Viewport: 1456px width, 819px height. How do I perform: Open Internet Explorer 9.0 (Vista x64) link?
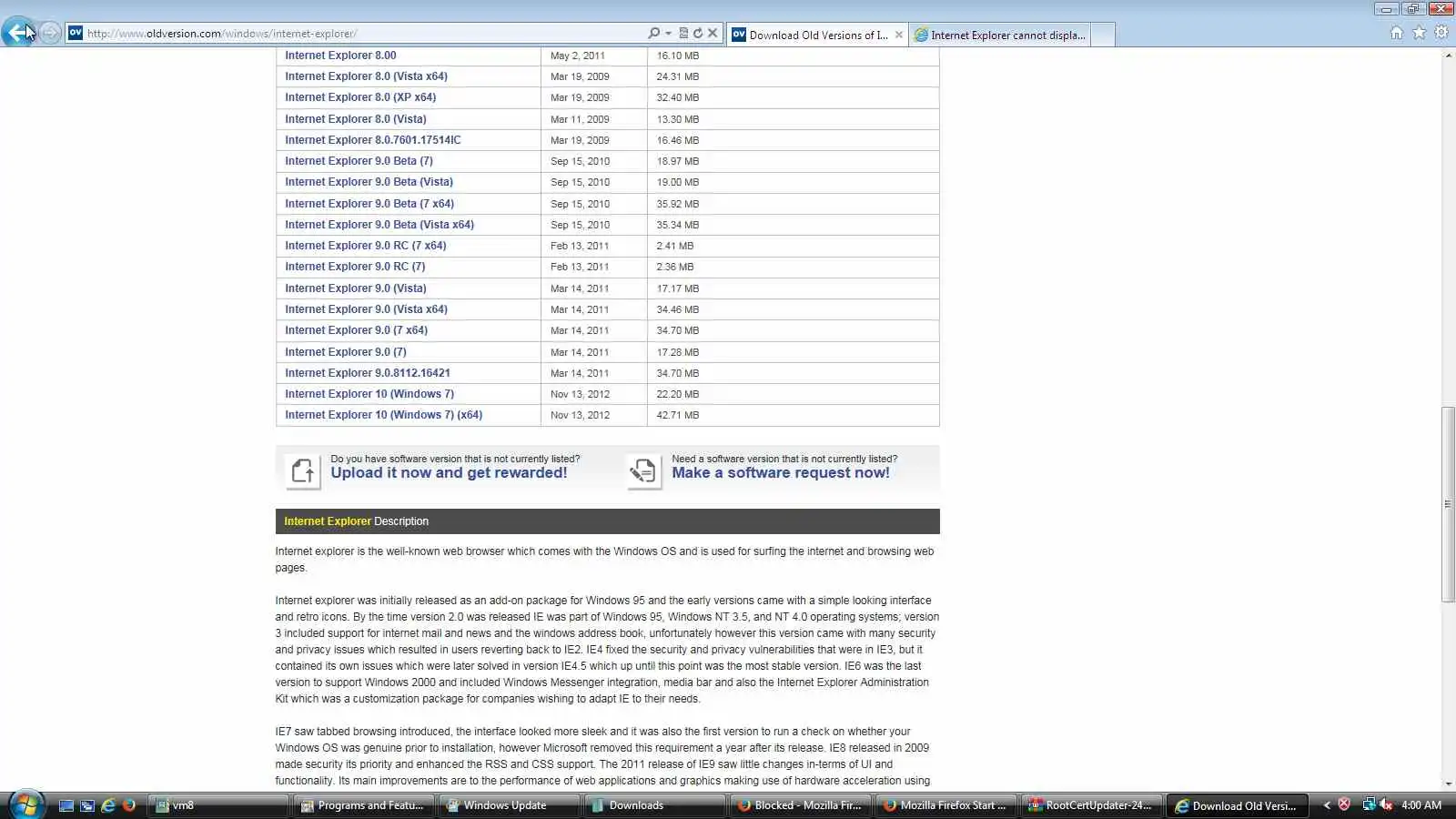click(366, 309)
